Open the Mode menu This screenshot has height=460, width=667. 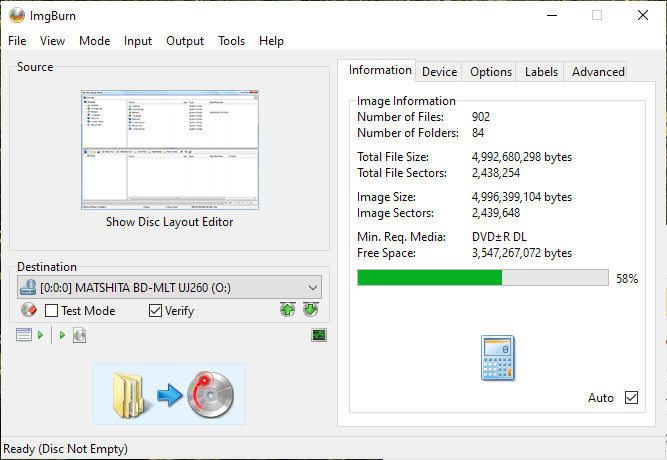tap(95, 41)
